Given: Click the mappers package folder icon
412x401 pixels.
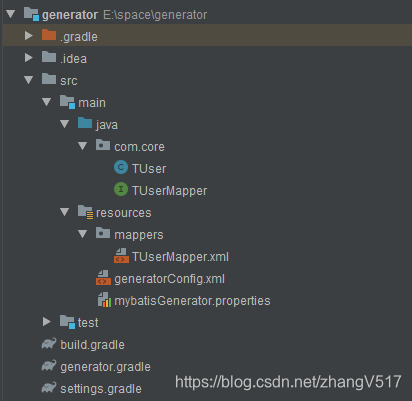Looking at the screenshot, I should click(x=103, y=233).
